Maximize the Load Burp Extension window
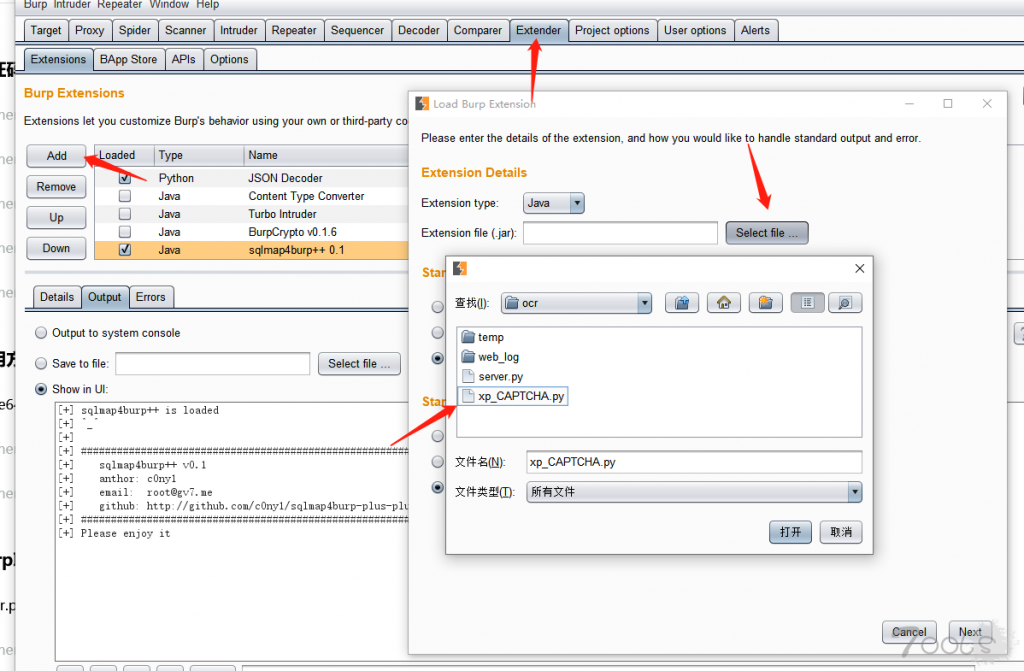Screen dimensions: 1024x671 [x=948, y=103]
